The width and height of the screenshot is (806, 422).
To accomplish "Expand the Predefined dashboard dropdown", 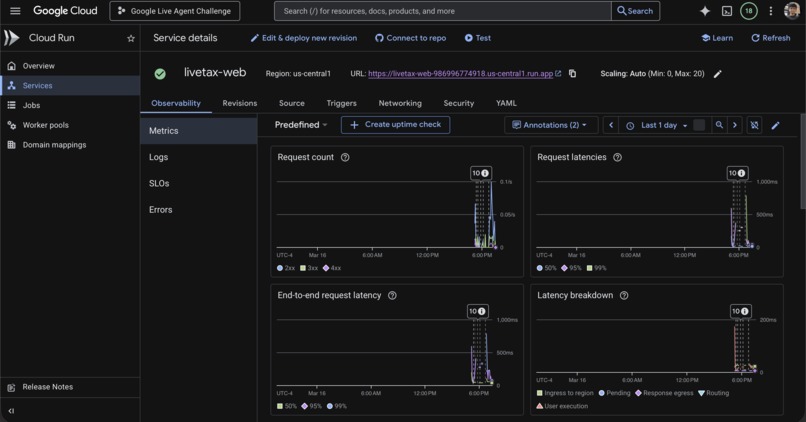I will point(301,125).
